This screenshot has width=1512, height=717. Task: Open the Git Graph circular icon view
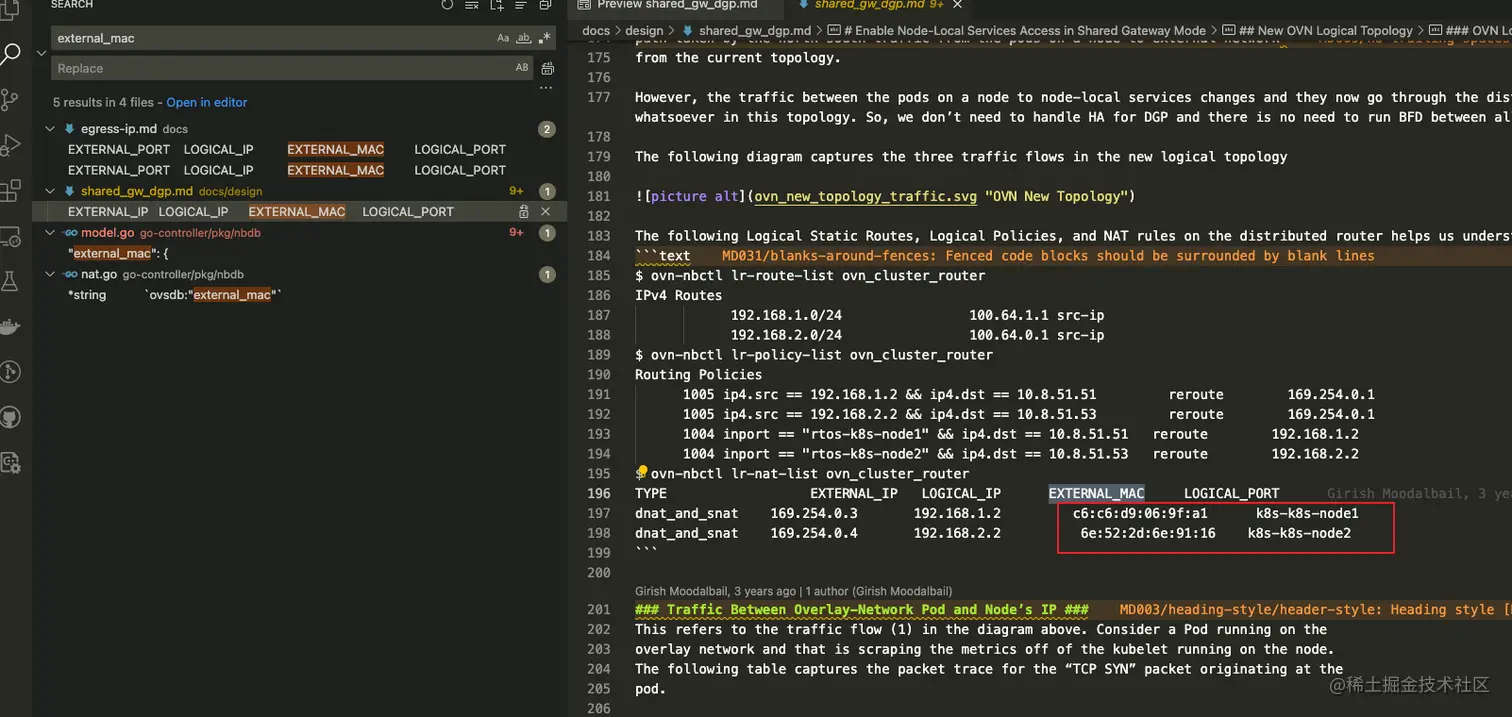(x=10, y=372)
